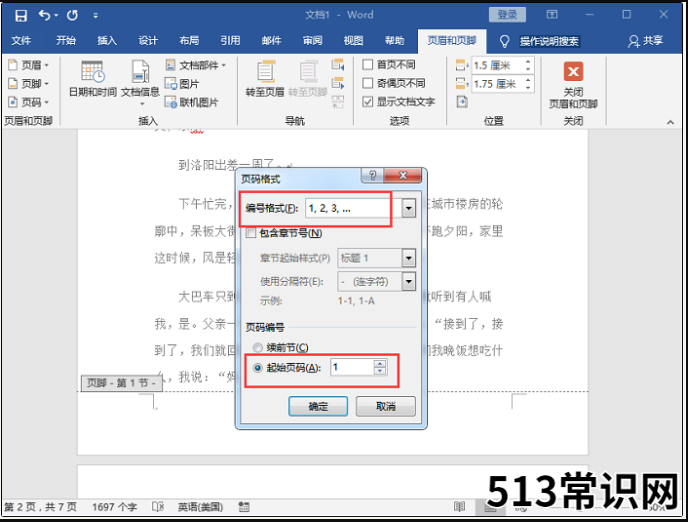688x522 pixels.
Task: Redo with the repeat arrow icon
Action: [72, 15]
